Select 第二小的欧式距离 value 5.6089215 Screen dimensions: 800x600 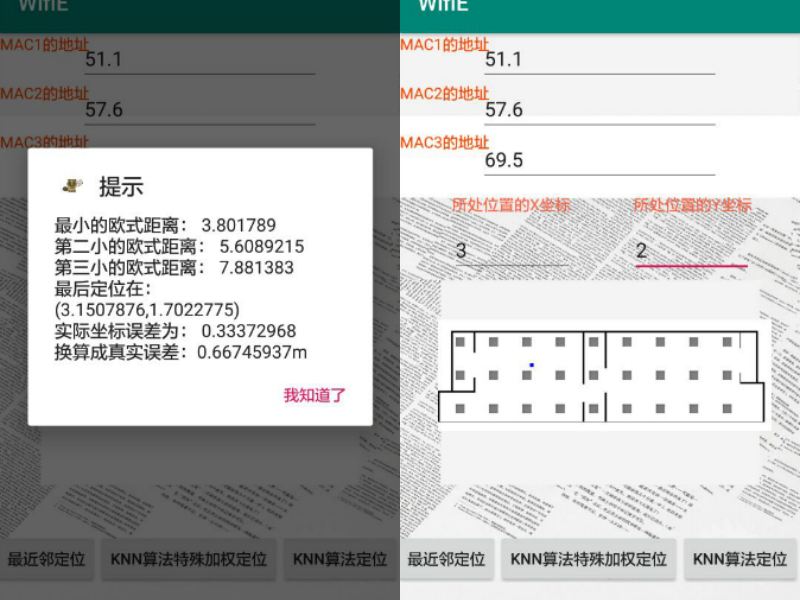(x=262, y=246)
